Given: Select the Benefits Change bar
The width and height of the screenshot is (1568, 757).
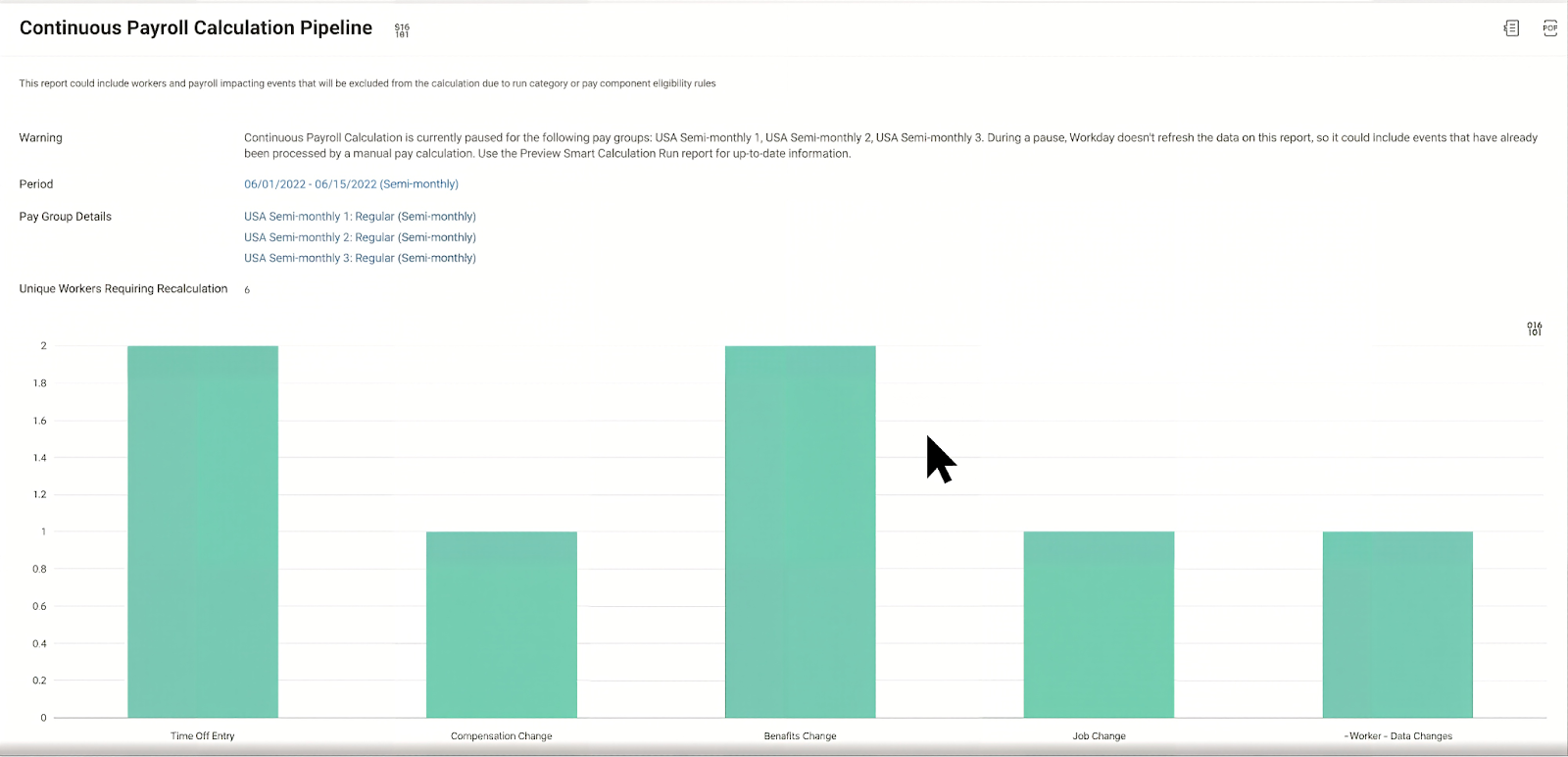Looking at the screenshot, I should click(x=800, y=531).
